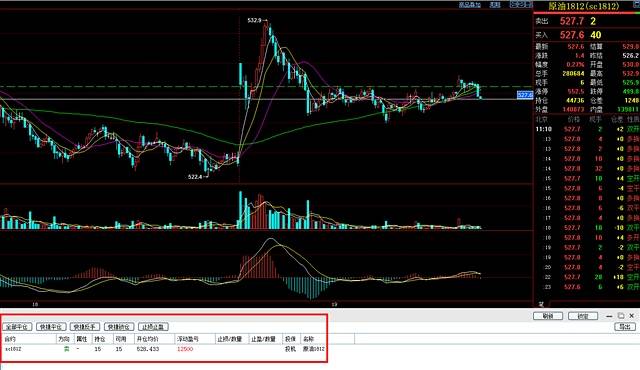Close the trade panel with X icon
This screenshot has height=370, width=640.
pos(632,316)
